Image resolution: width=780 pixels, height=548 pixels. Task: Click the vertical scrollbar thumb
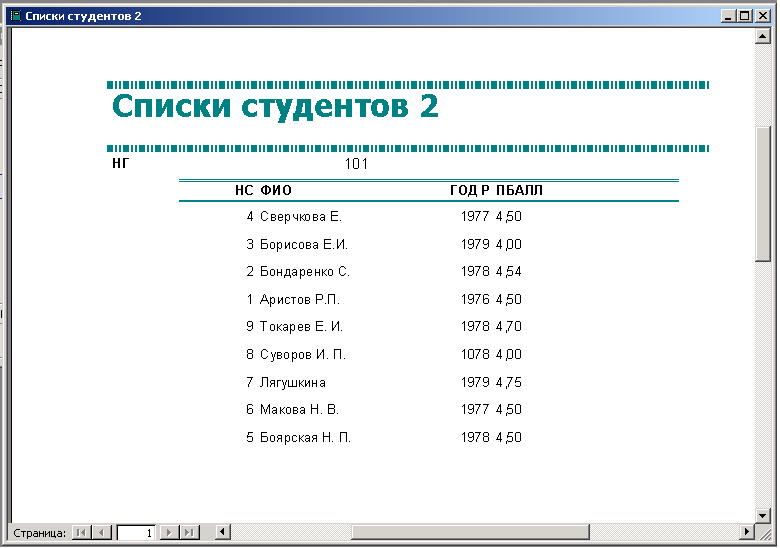pyautogui.click(x=763, y=194)
